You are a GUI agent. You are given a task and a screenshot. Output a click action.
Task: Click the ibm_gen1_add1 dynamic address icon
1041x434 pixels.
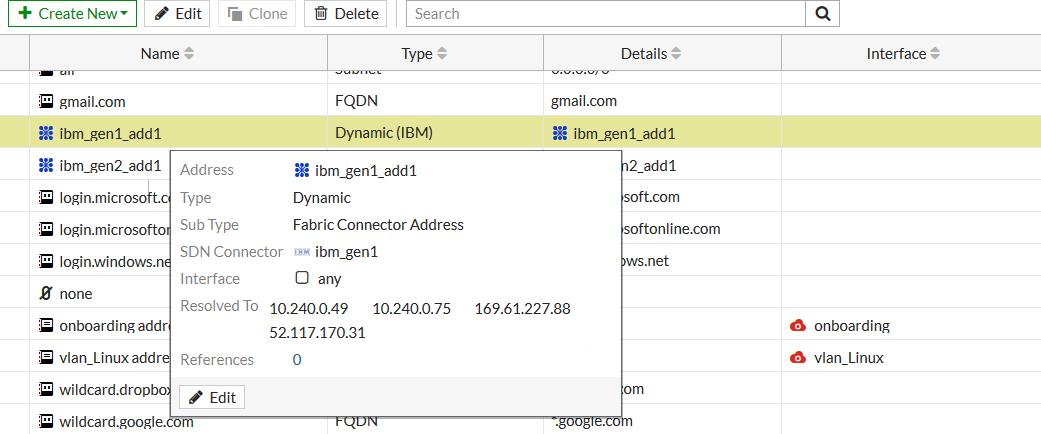[45, 133]
